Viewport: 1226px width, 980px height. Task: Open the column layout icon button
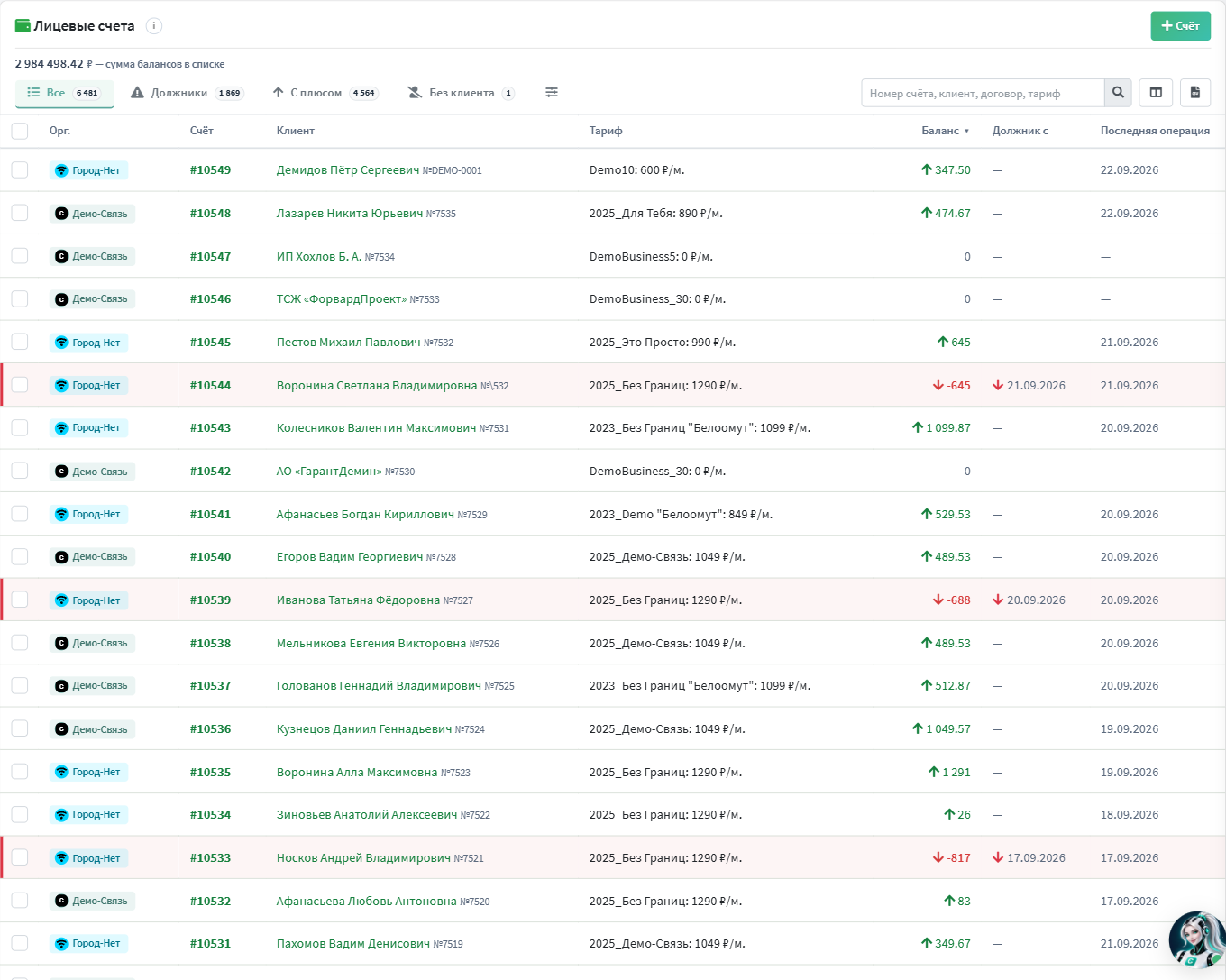[1156, 93]
